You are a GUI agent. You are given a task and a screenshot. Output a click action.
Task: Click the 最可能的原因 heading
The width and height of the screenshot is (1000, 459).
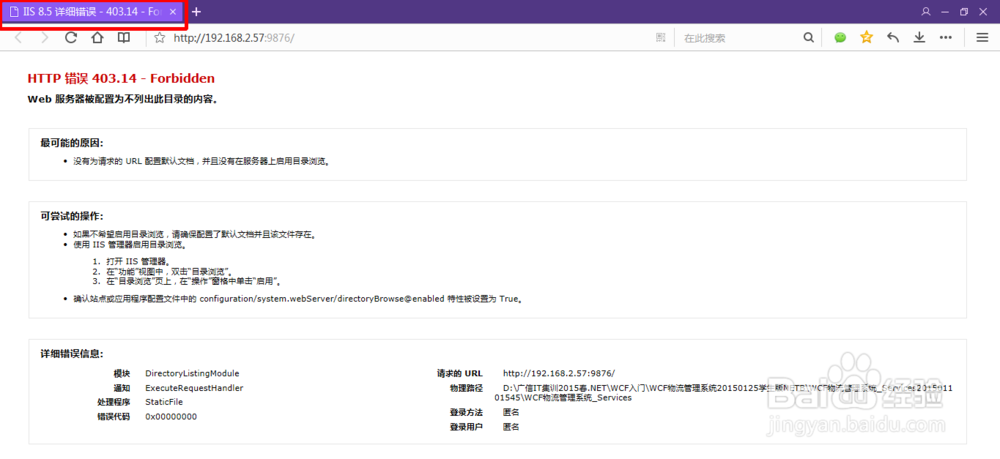coord(71,143)
